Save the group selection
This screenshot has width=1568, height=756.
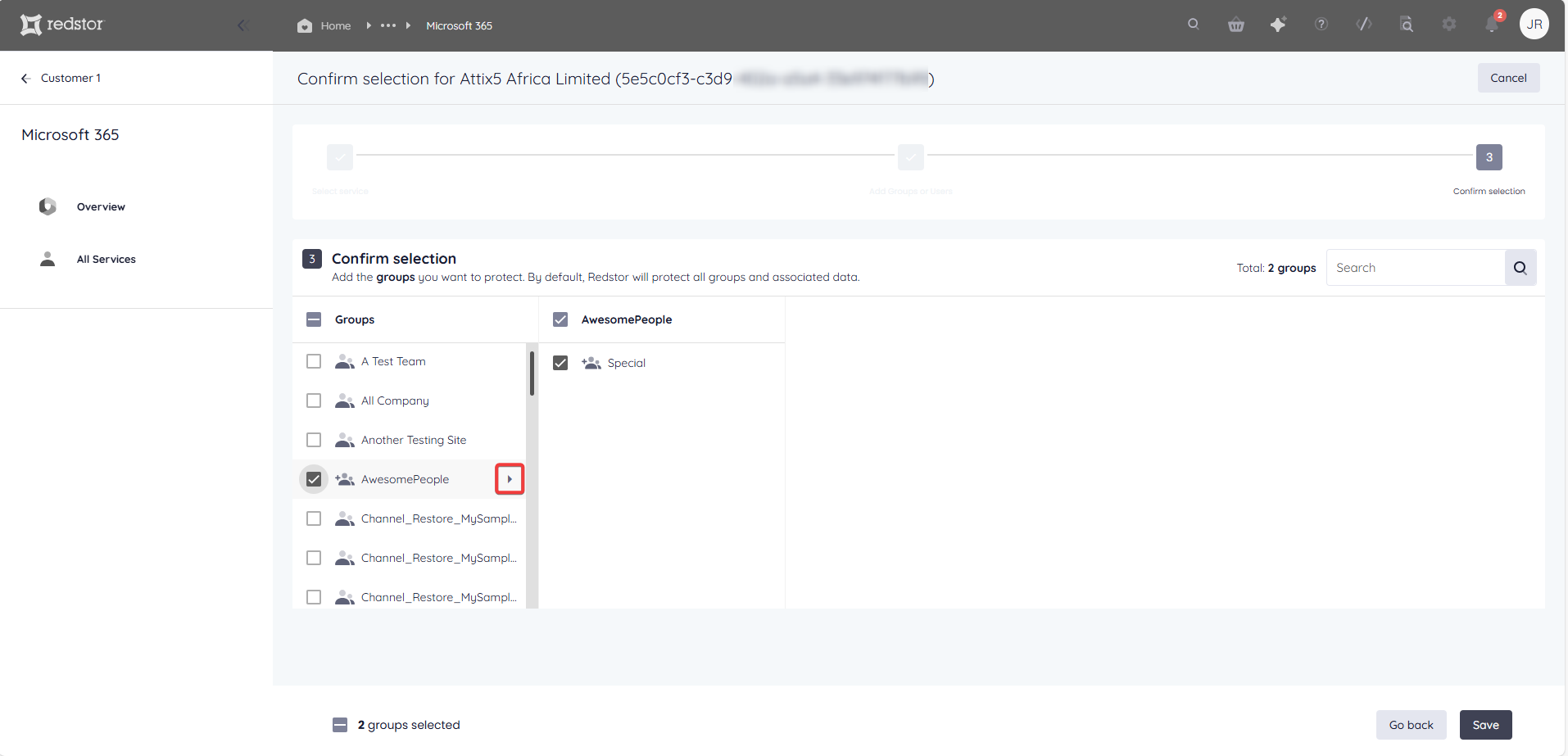(x=1485, y=725)
